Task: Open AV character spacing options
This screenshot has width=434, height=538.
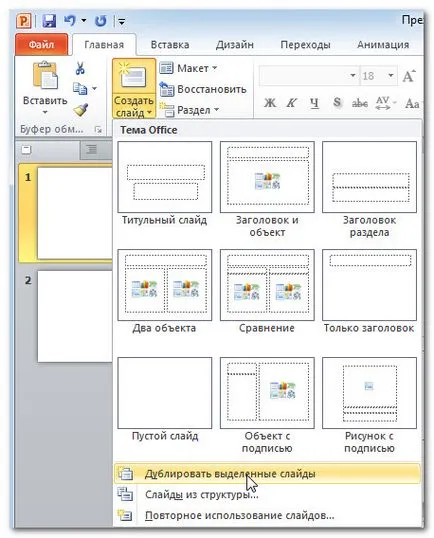Action: (x=385, y=103)
